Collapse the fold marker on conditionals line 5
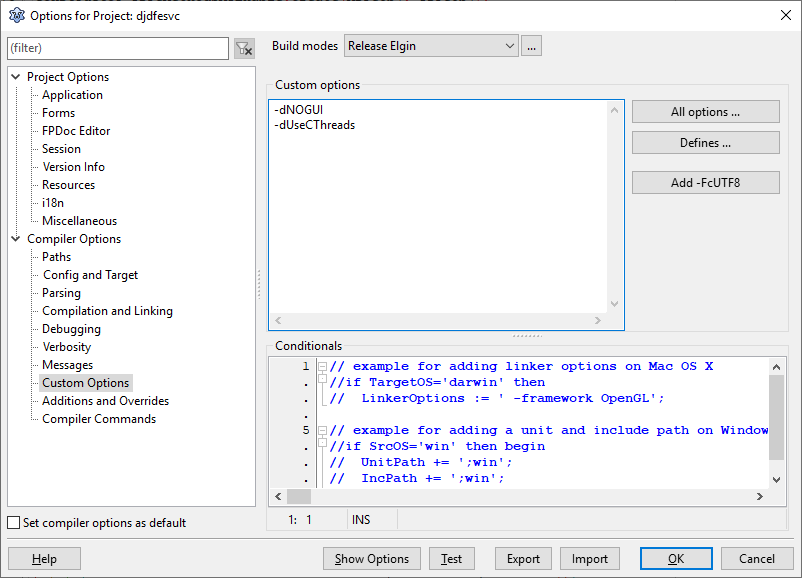This screenshot has height=578, width=802. point(322,430)
